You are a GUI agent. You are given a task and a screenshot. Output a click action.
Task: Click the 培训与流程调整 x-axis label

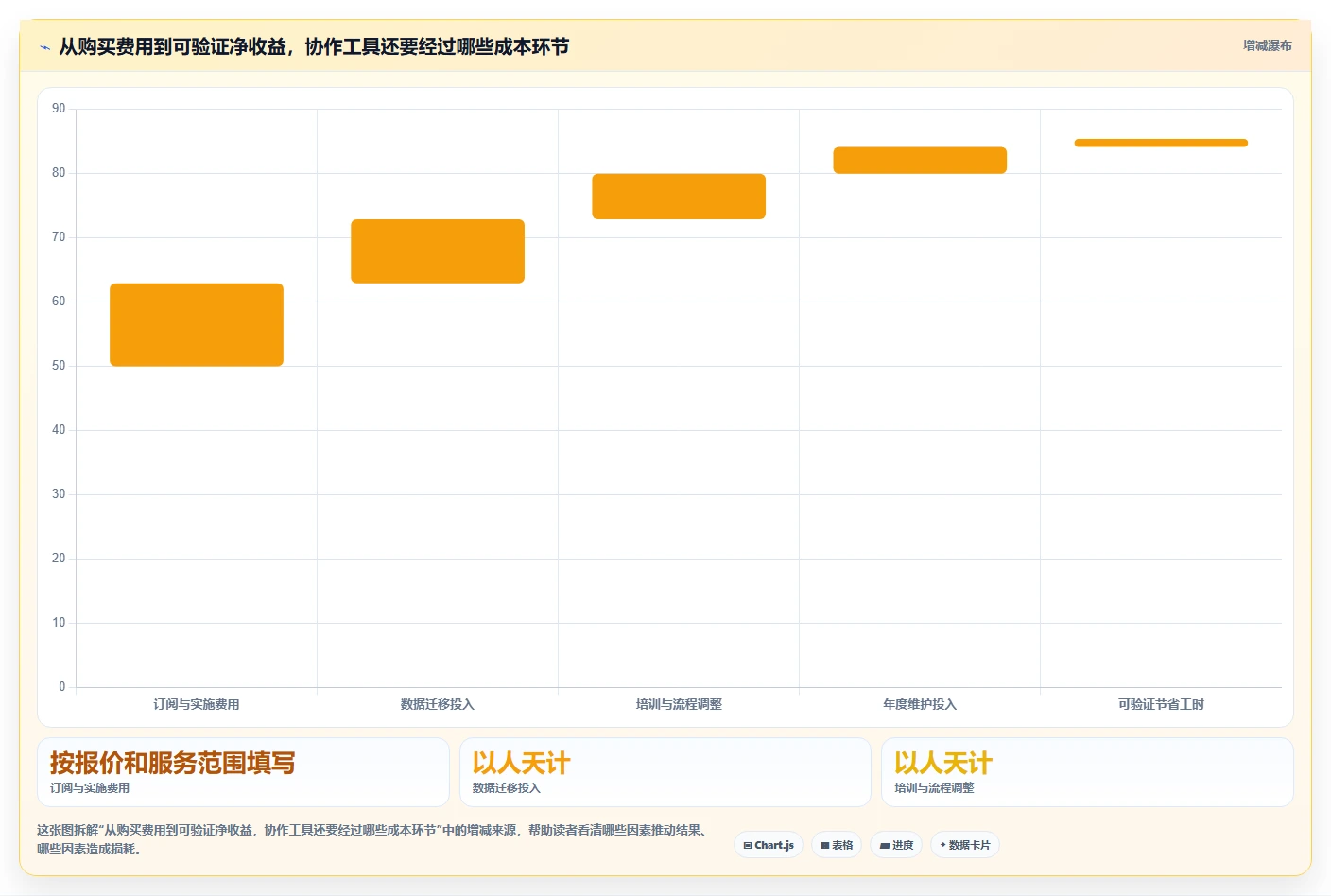coord(679,704)
